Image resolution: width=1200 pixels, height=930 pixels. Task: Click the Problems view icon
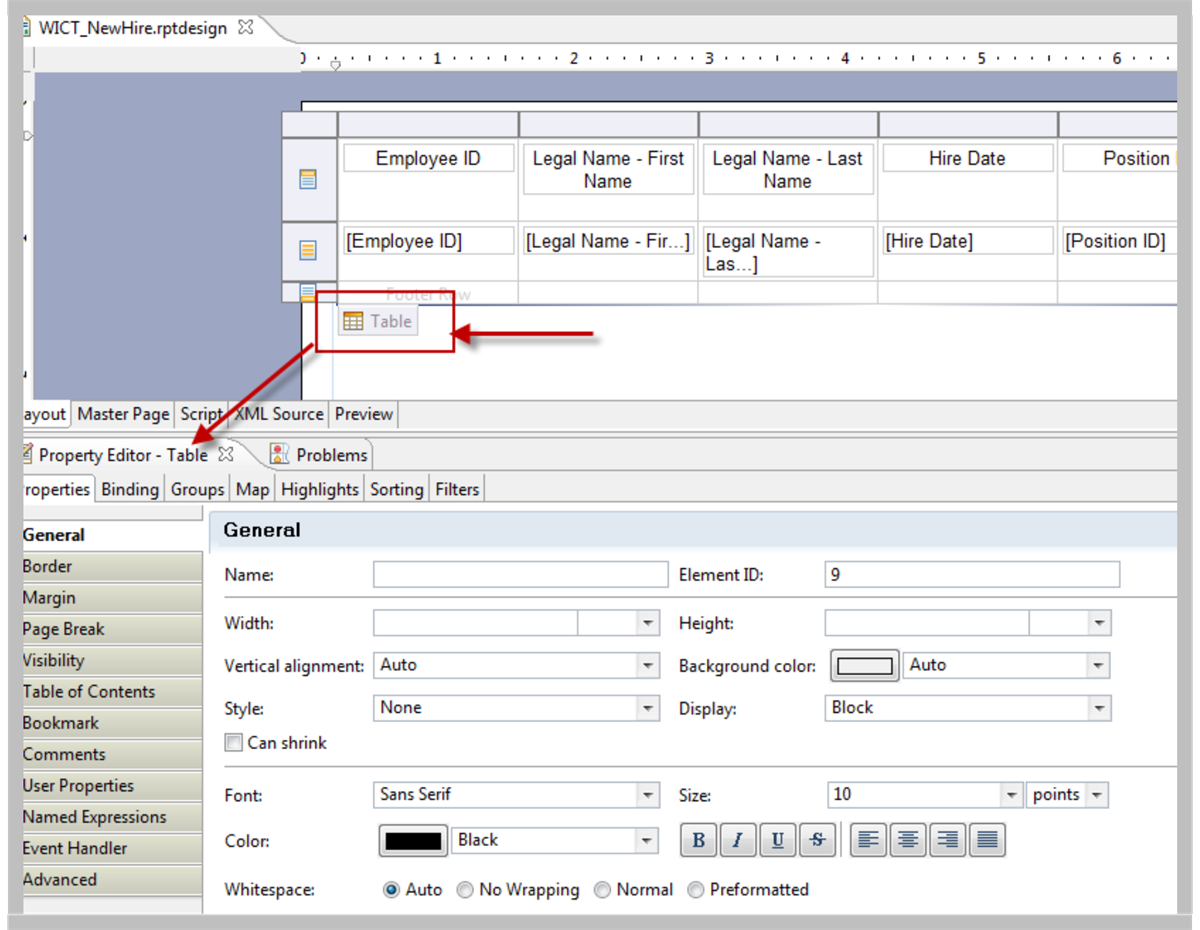tap(280, 455)
